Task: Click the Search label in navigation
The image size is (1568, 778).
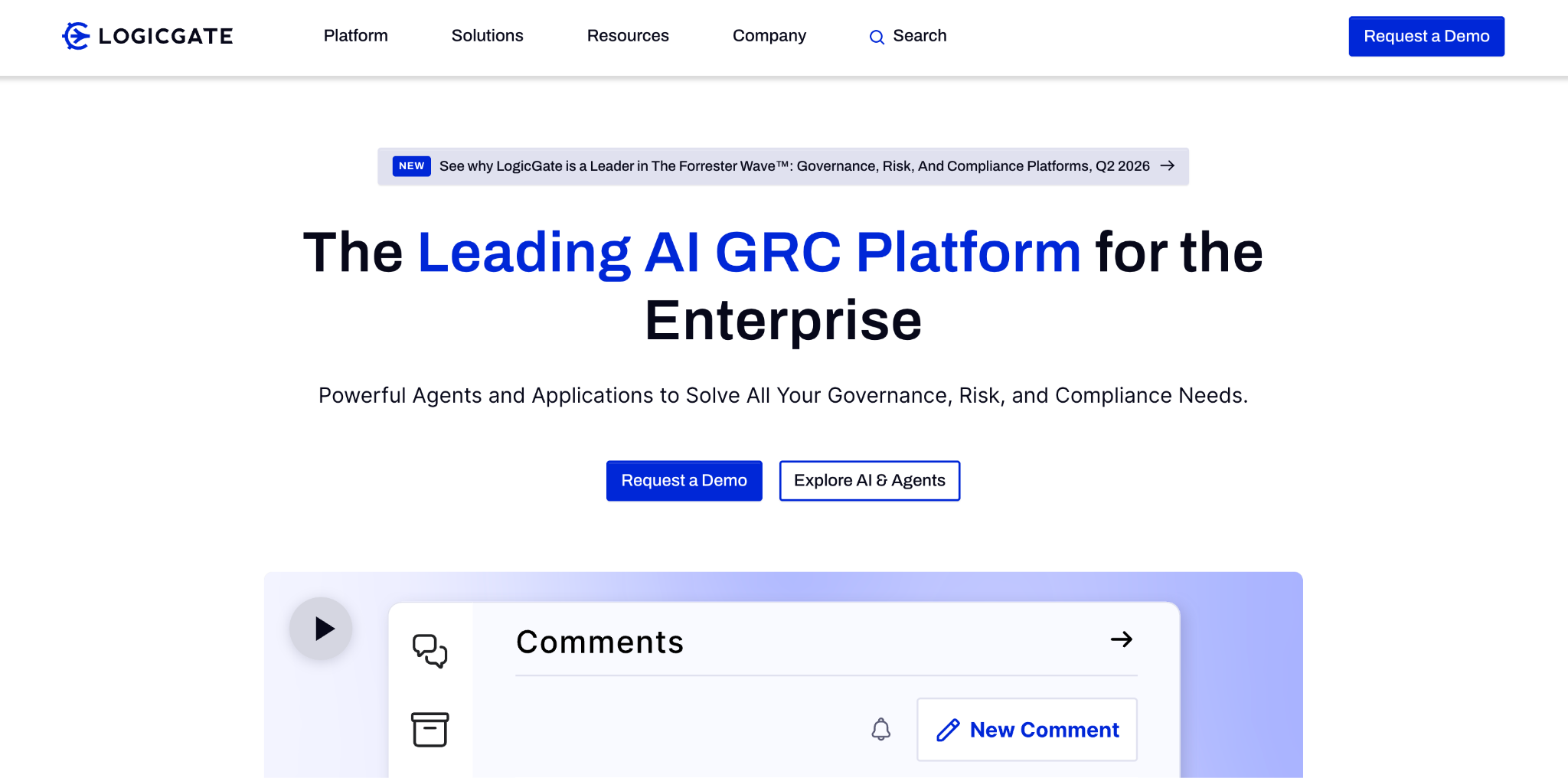Action: (x=920, y=36)
